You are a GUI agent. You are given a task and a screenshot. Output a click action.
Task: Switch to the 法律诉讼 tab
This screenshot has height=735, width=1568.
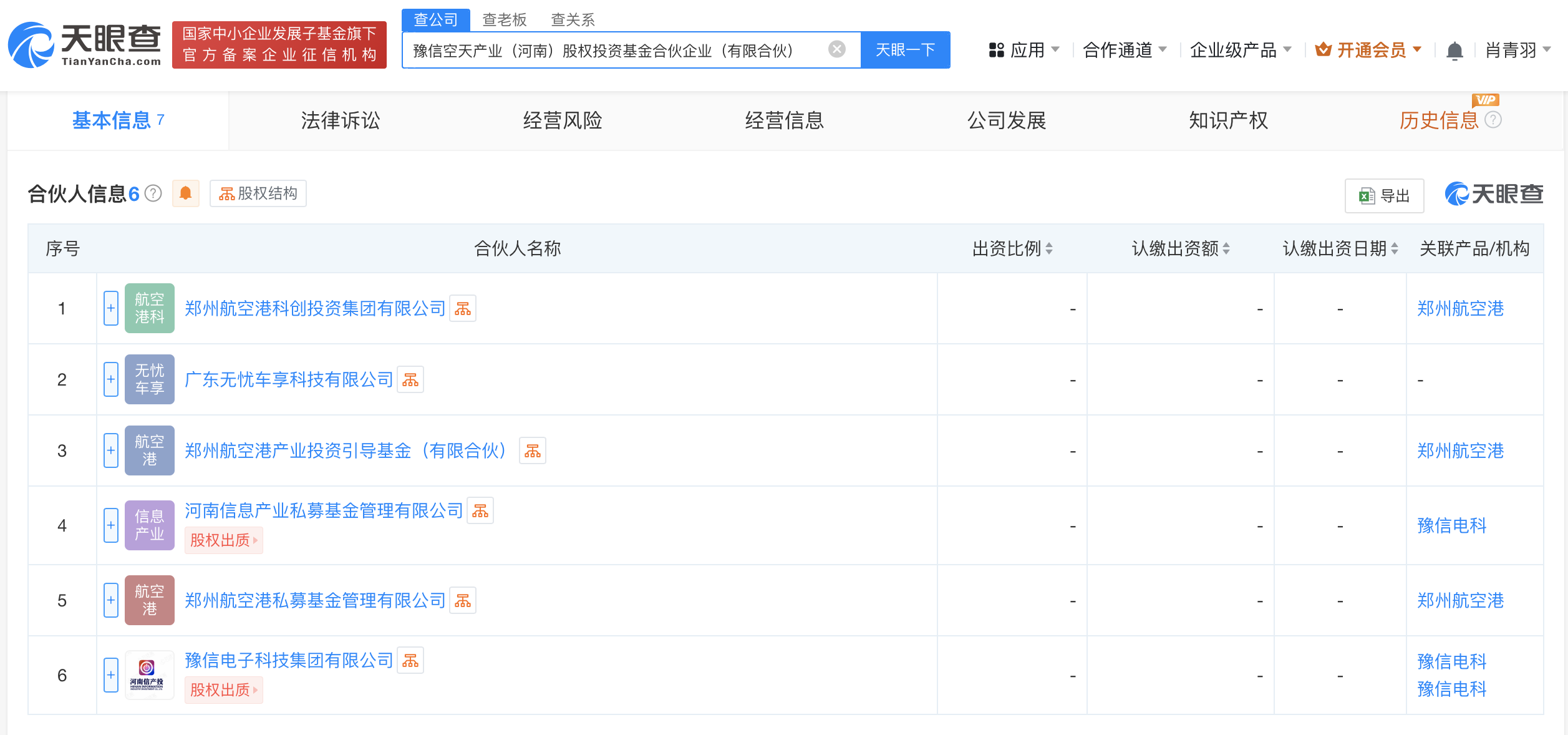pyautogui.click(x=339, y=120)
